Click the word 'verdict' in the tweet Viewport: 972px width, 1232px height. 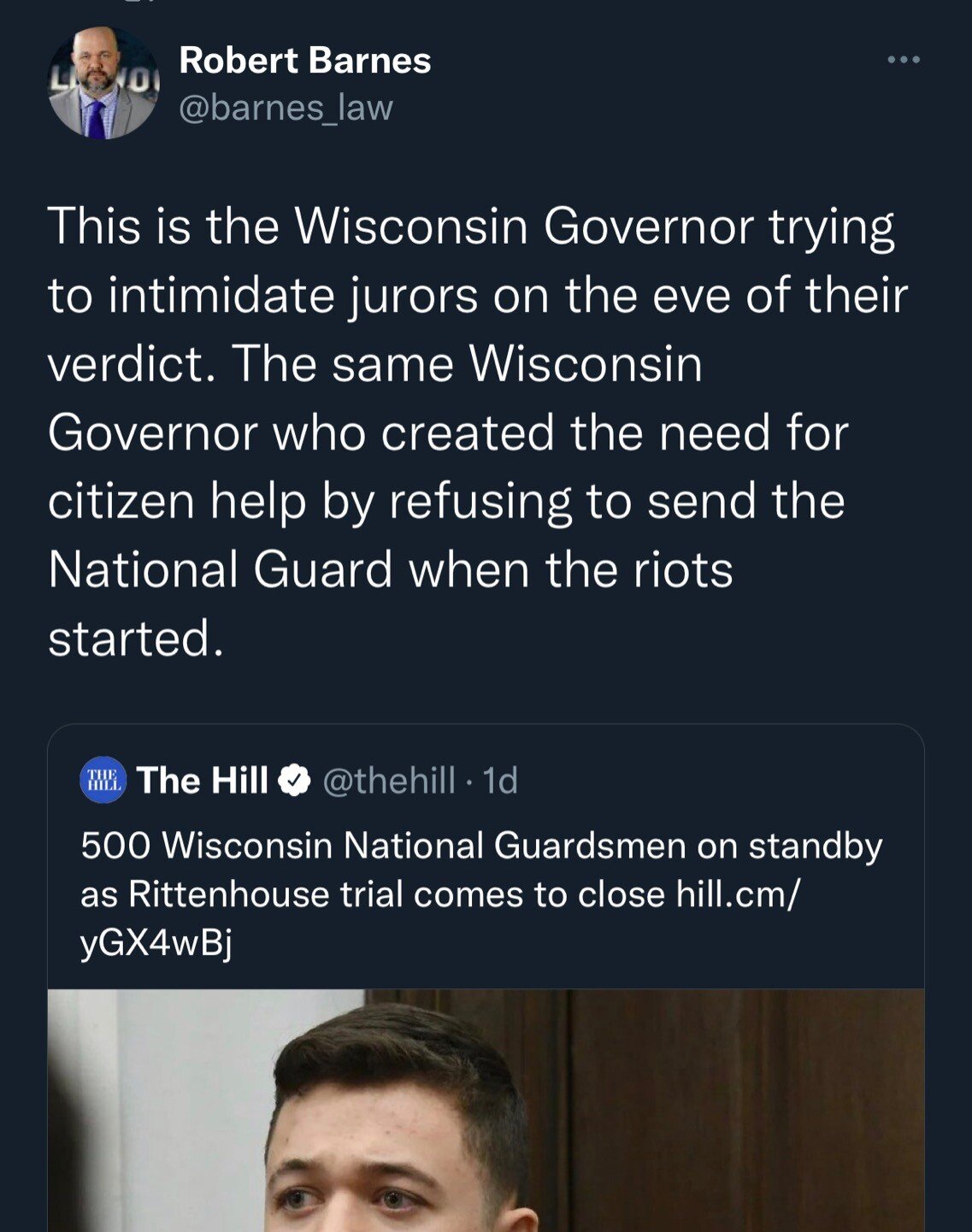pos(127,364)
